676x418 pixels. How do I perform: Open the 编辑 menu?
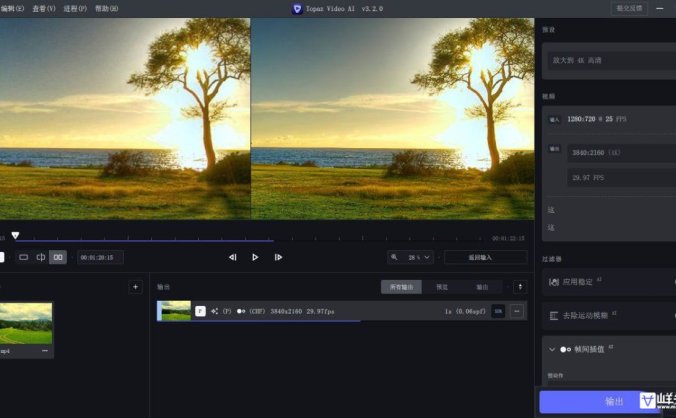pyautogui.click(x=12, y=9)
